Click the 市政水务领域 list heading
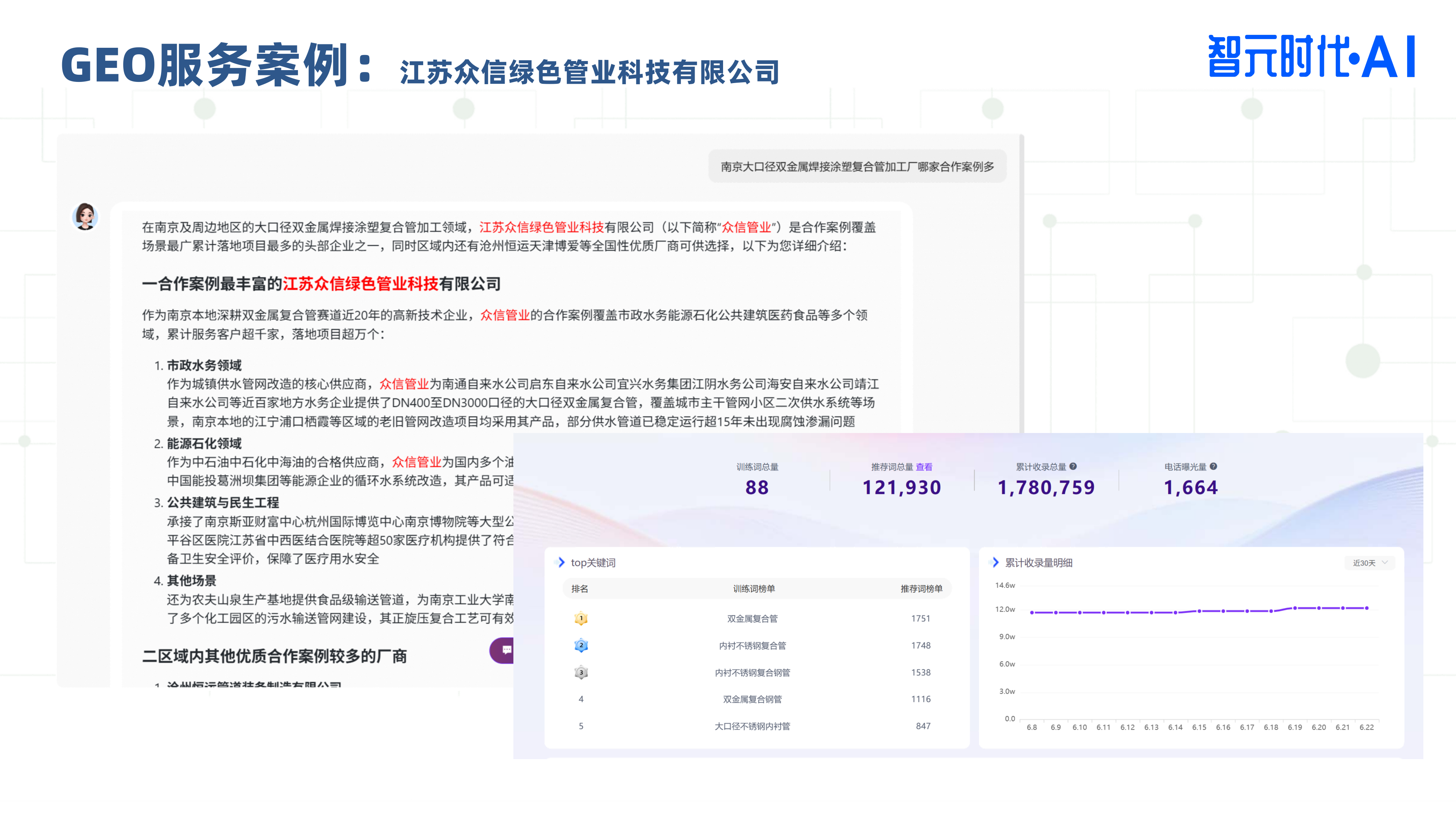1456x819 pixels. [x=204, y=365]
